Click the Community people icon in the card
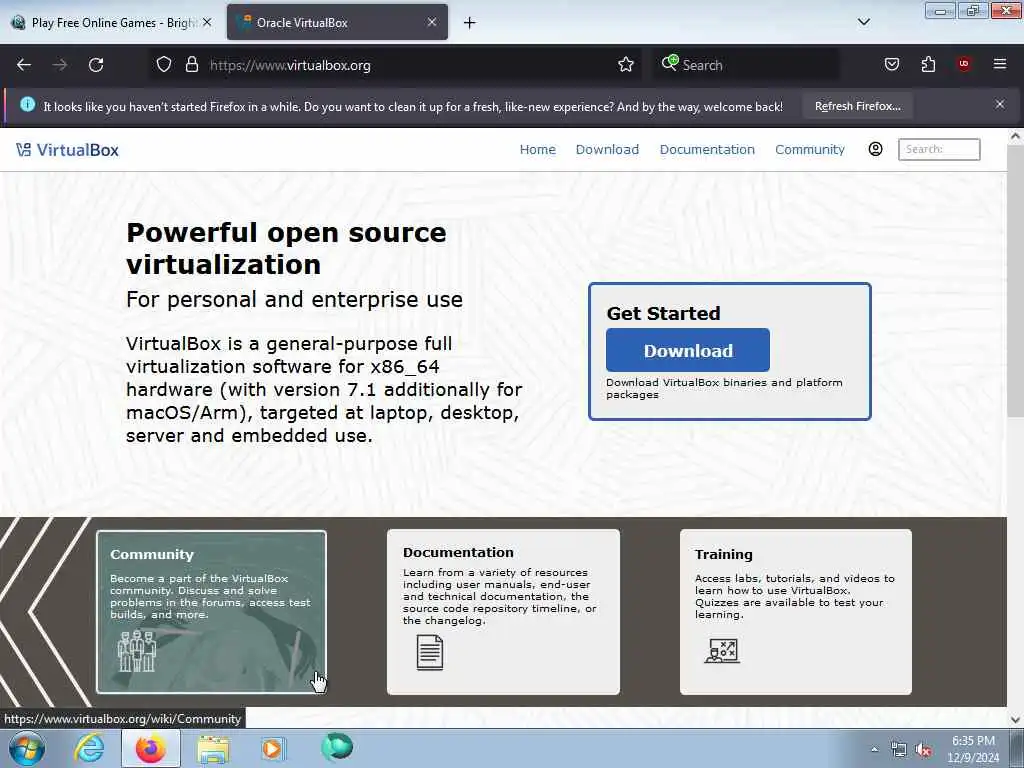This screenshot has height=768, width=1024. 136,650
